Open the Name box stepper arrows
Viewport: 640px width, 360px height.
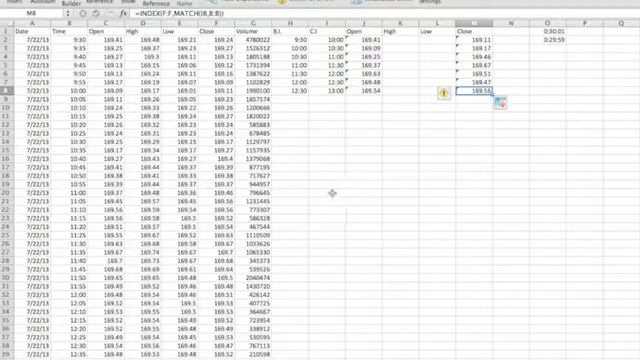coord(68,13)
